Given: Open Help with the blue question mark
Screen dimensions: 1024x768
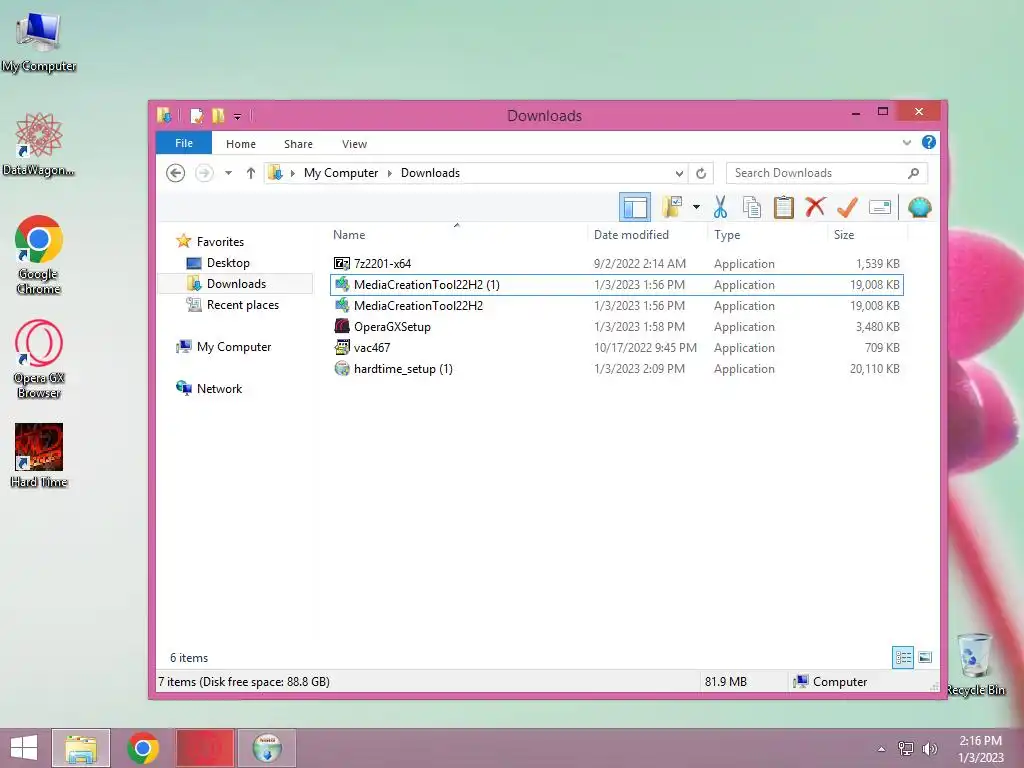Looking at the screenshot, I should (x=929, y=142).
